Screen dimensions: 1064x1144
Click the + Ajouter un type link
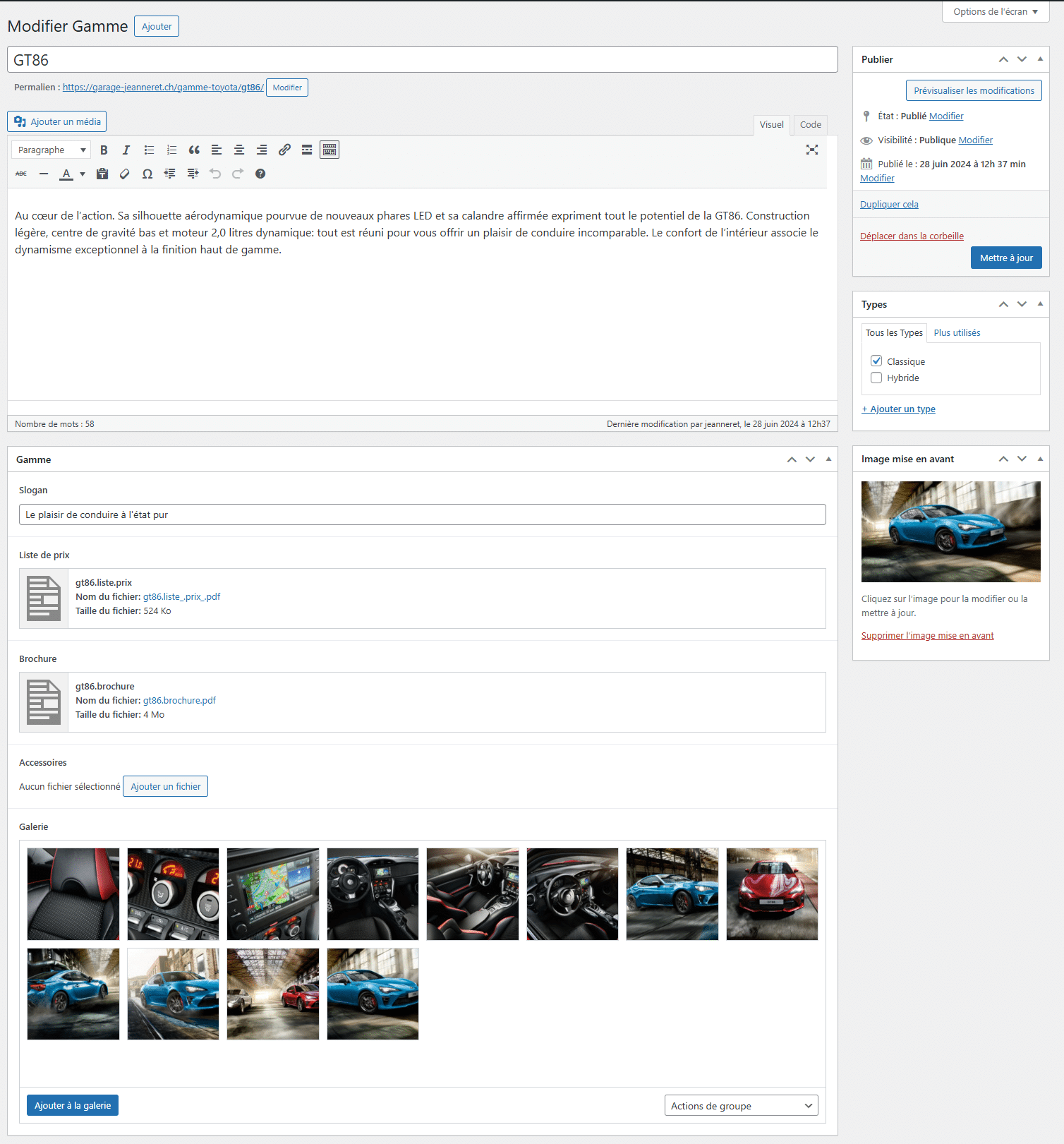(898, 409)
